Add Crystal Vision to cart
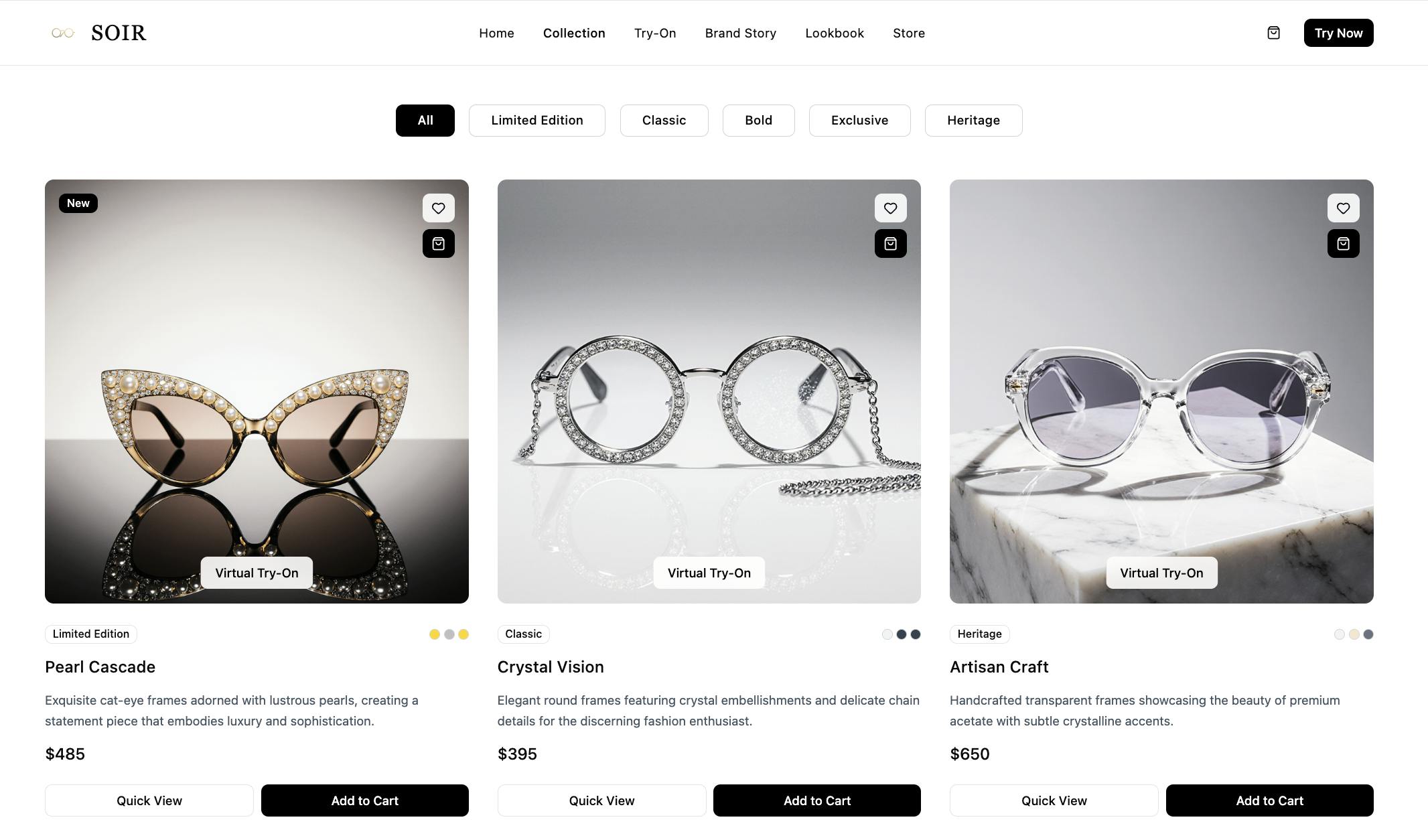The image size is (1428, 840). [816, 800]
